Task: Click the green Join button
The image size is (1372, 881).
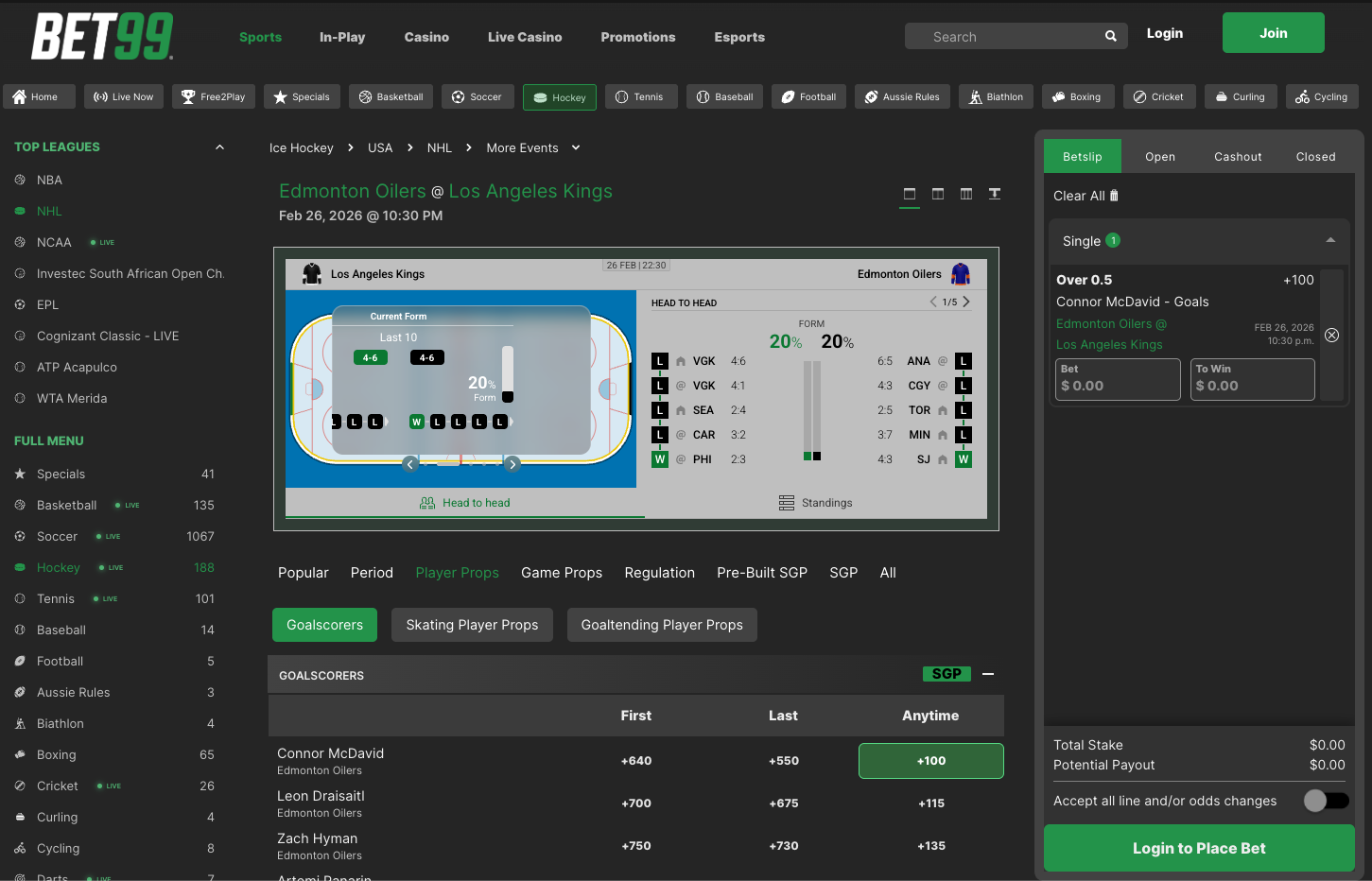Action: [1273, 33]
